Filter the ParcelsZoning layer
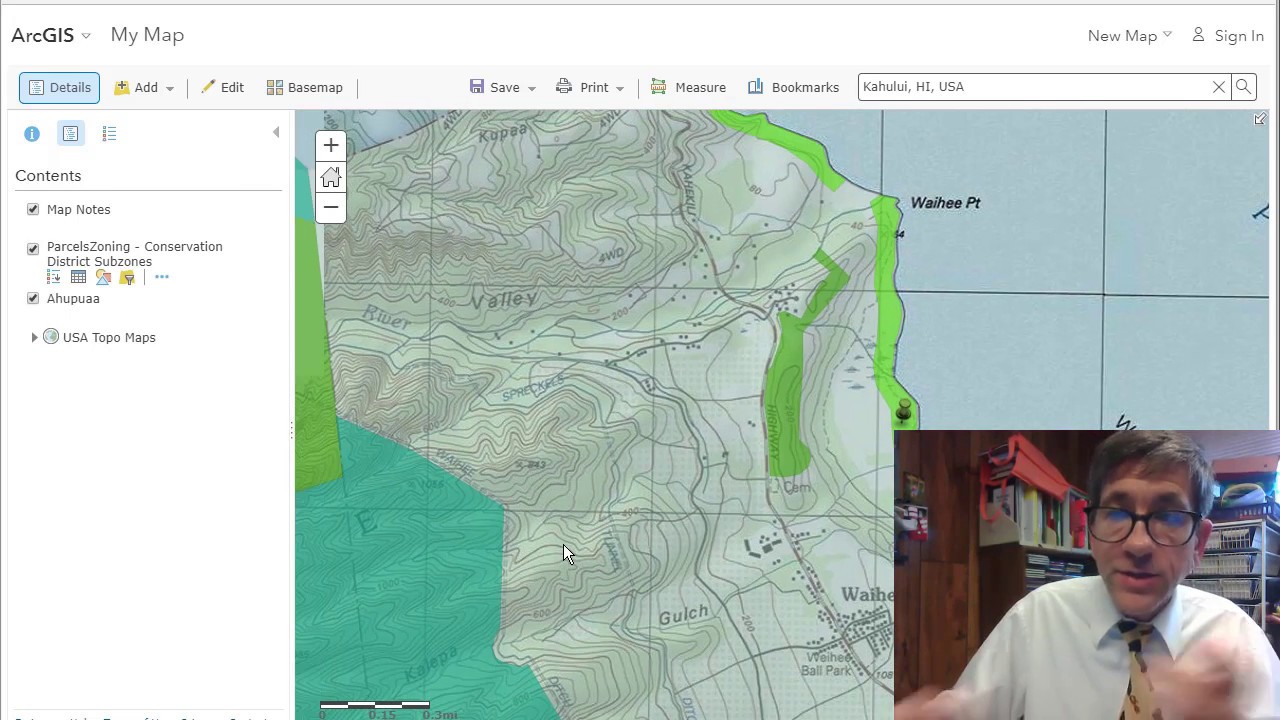This screenshot has width=1280, height=720. click(x=127, y=277)
